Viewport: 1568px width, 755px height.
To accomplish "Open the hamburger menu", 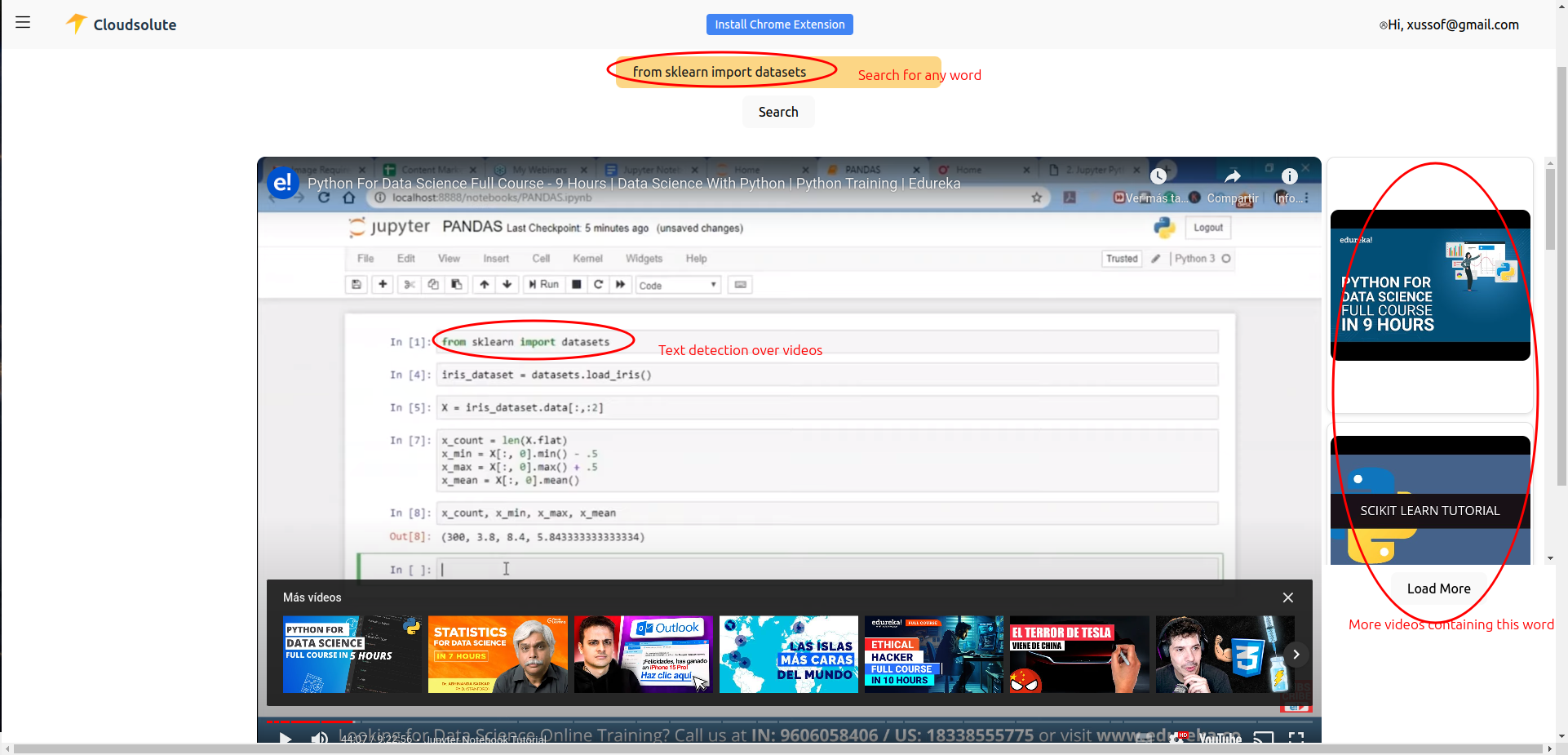I will pyautogui.click(x=23, y=23).
